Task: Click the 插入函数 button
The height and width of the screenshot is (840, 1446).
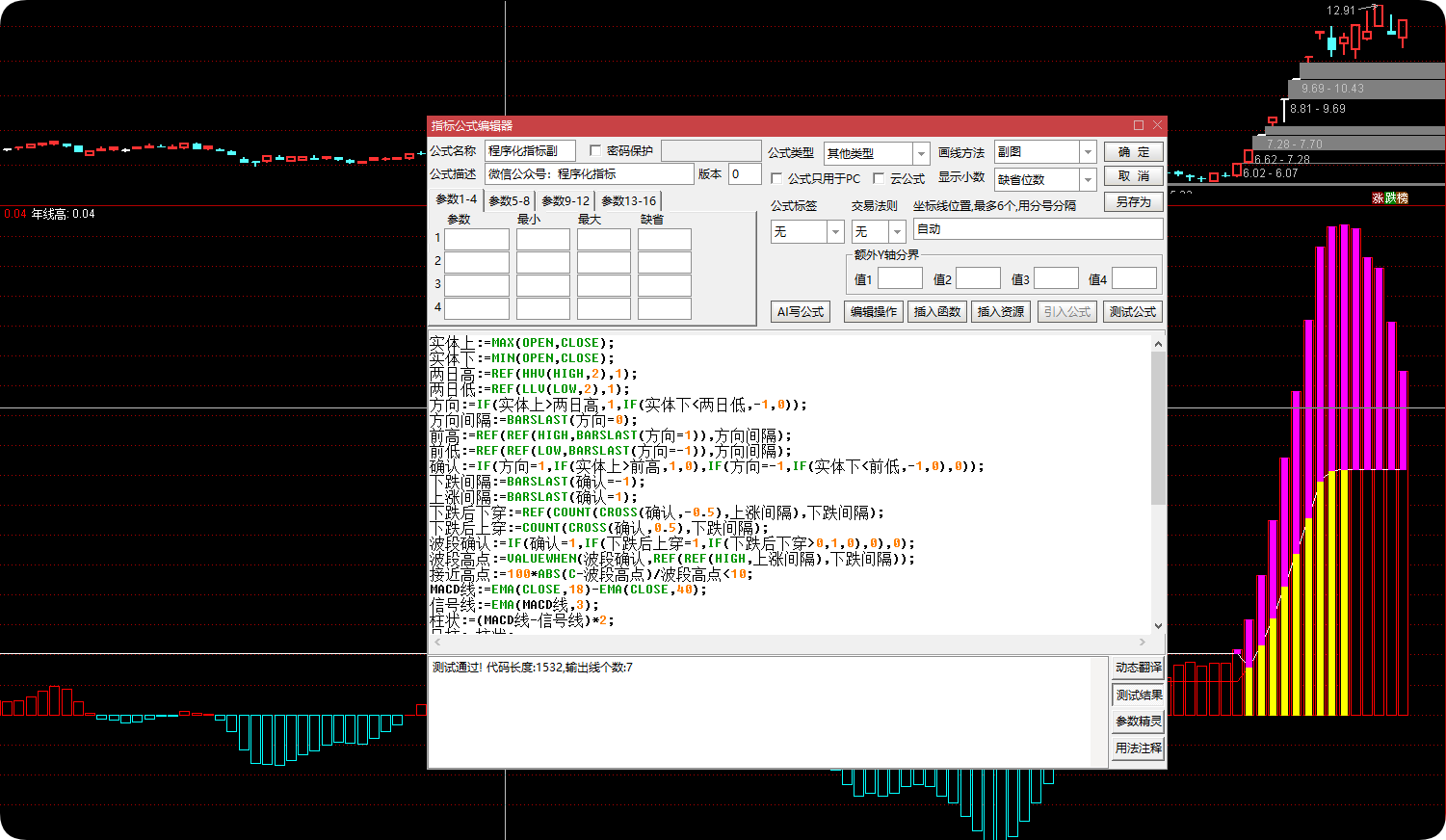Action: 937,312
